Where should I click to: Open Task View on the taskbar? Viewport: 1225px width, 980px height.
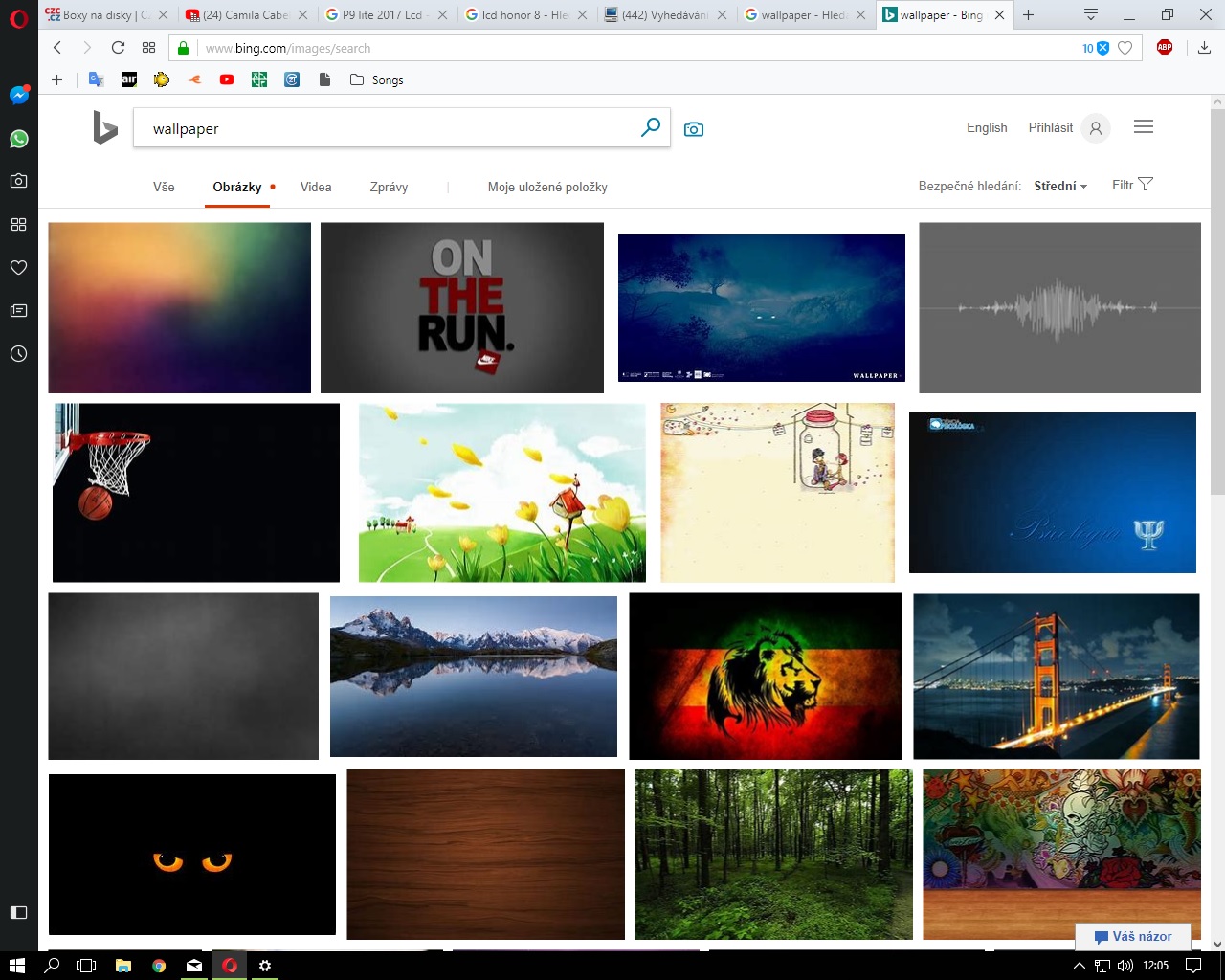click(86, 966)
